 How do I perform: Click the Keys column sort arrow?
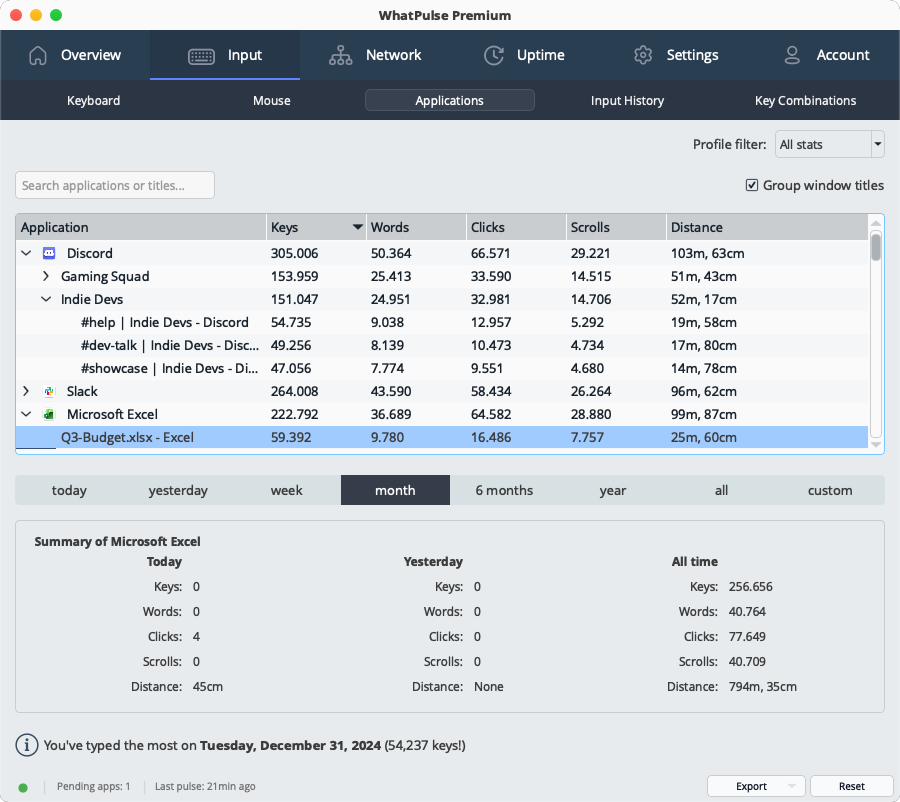[x=358, y=227]
